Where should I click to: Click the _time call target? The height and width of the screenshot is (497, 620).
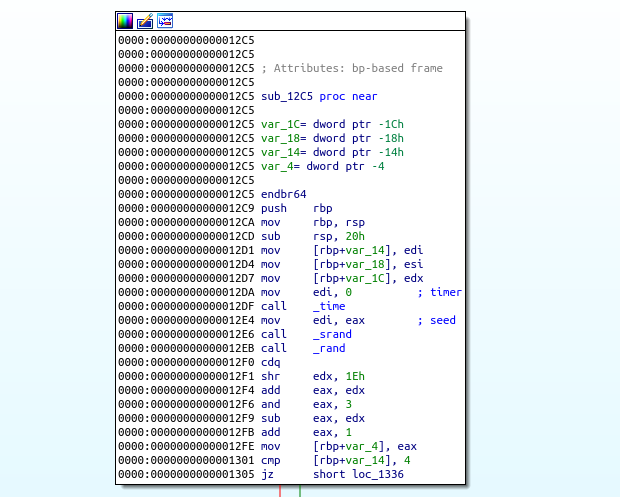[330, 306]
